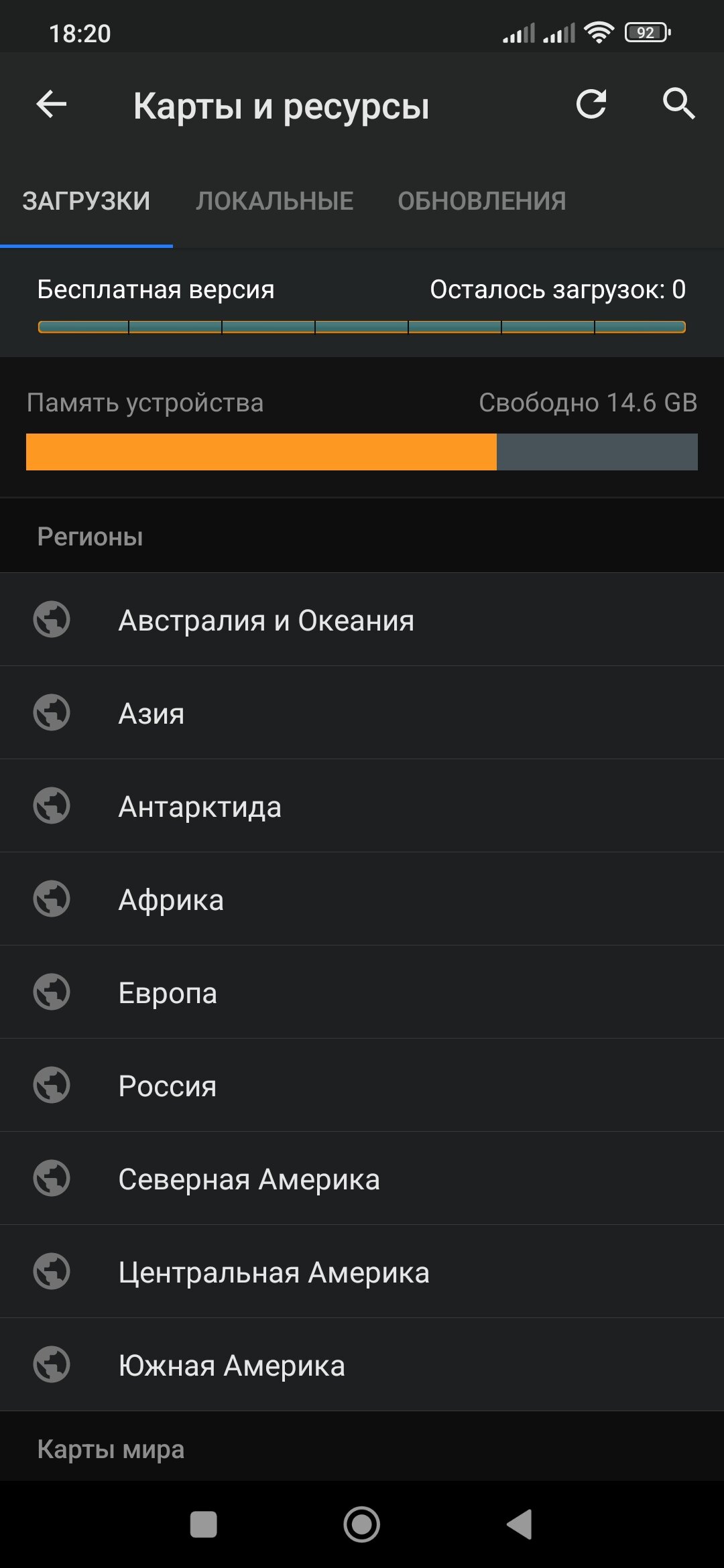Switch to the ОБНОВЛЕНИЯ tab
The image size is (724, 1568).
click(481, 201)
